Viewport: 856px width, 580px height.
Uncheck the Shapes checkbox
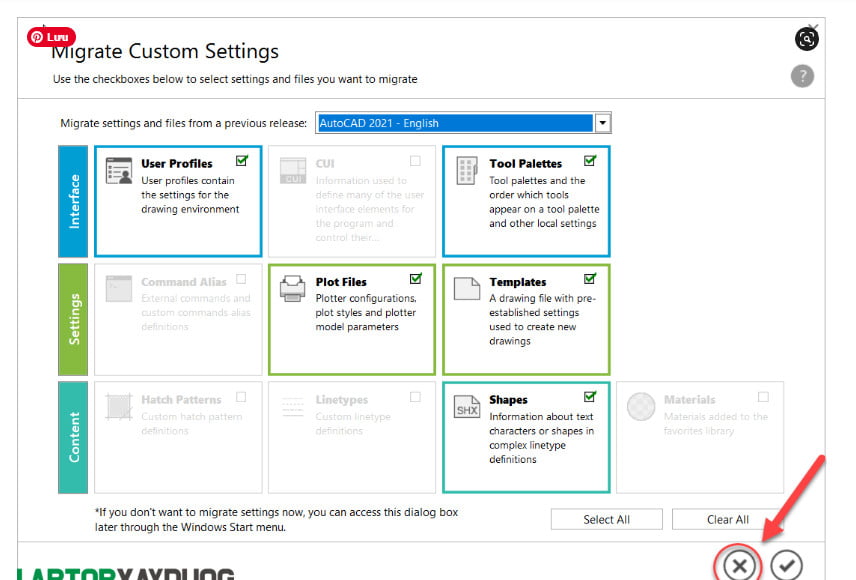[590, 396]
